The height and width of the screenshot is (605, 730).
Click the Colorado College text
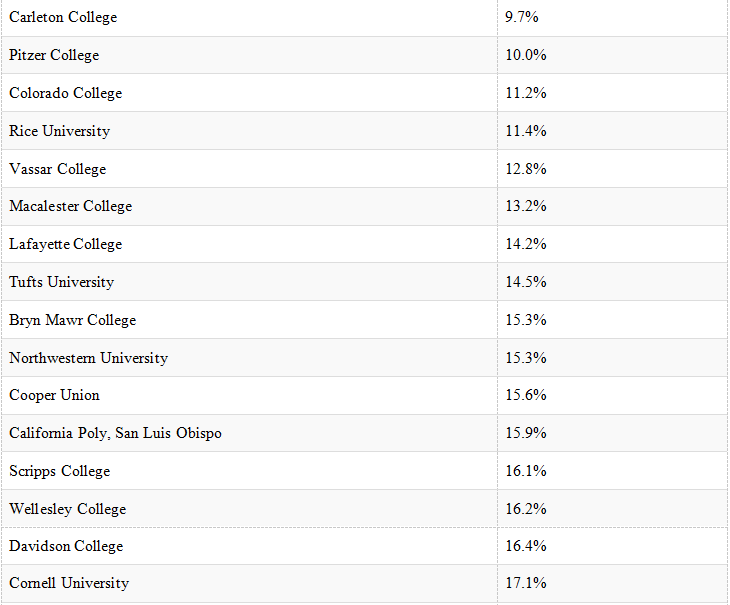66,93
